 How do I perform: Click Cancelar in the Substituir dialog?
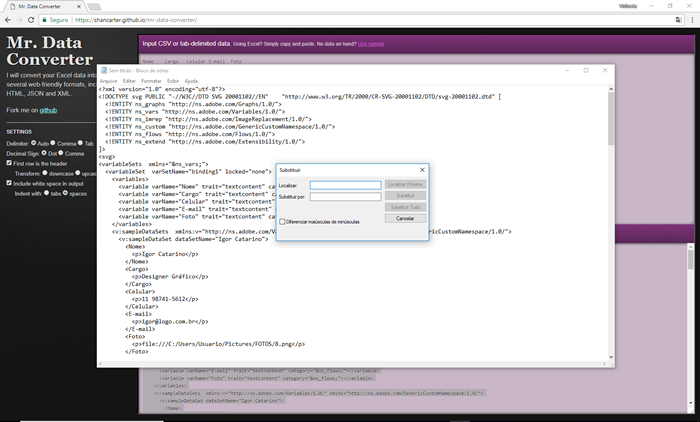tap(405, 218)
